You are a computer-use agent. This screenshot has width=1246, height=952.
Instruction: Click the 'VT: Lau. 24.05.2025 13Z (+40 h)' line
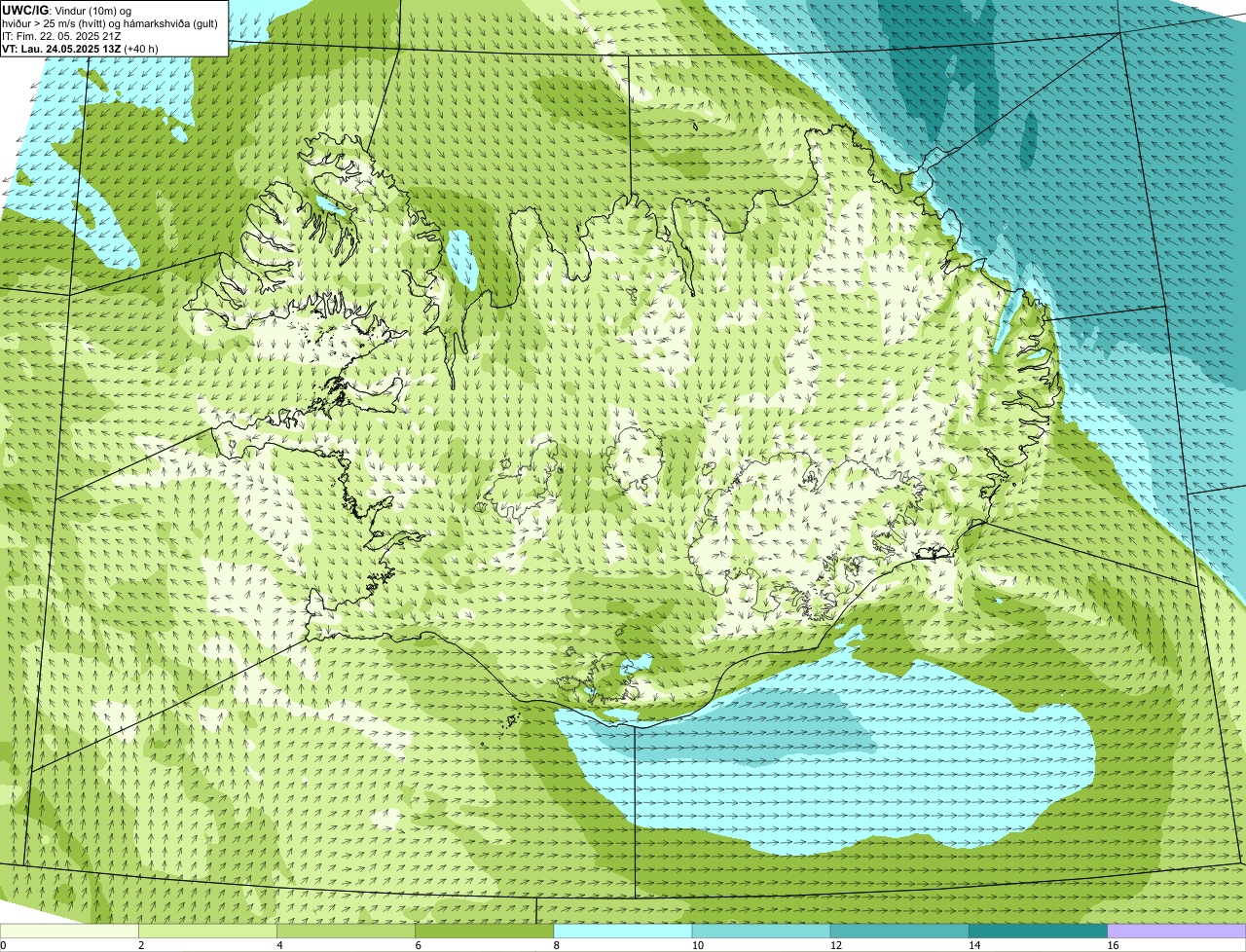click(80, 49)
